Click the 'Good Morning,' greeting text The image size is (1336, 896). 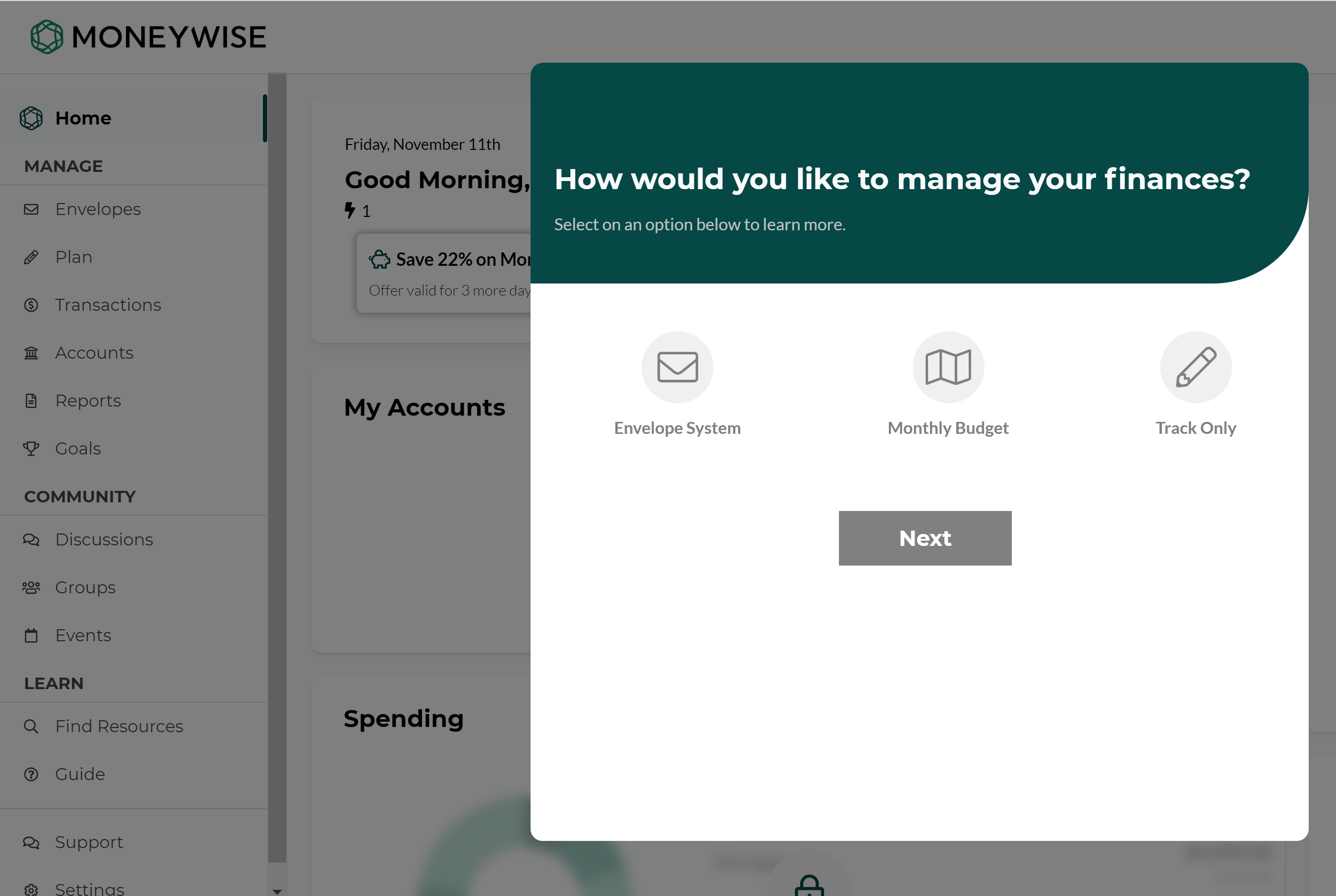(438, 181)
